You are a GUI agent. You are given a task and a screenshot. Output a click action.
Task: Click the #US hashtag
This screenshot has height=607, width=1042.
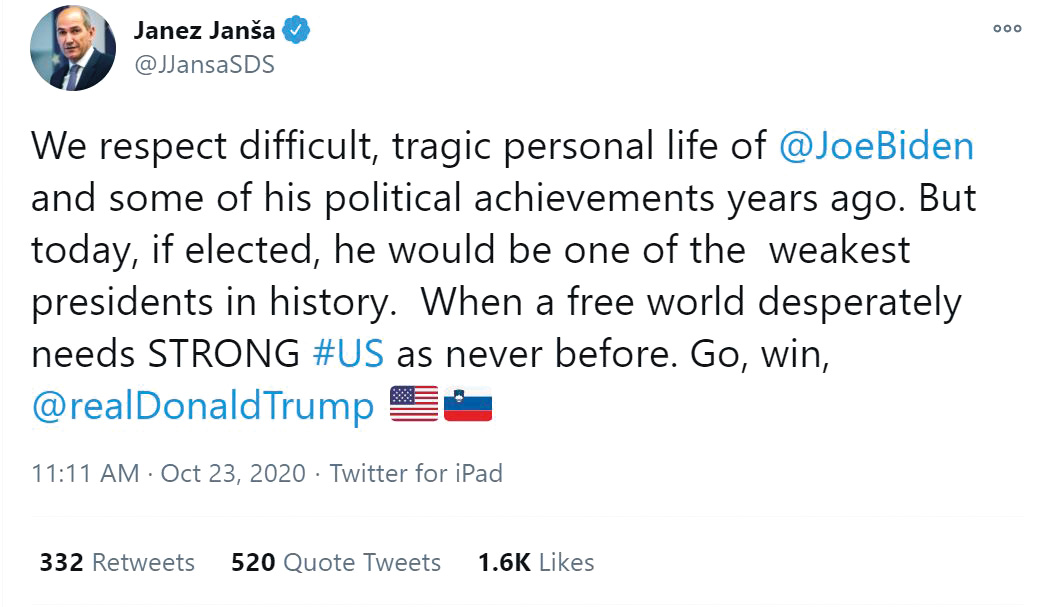tap(348, 353)
